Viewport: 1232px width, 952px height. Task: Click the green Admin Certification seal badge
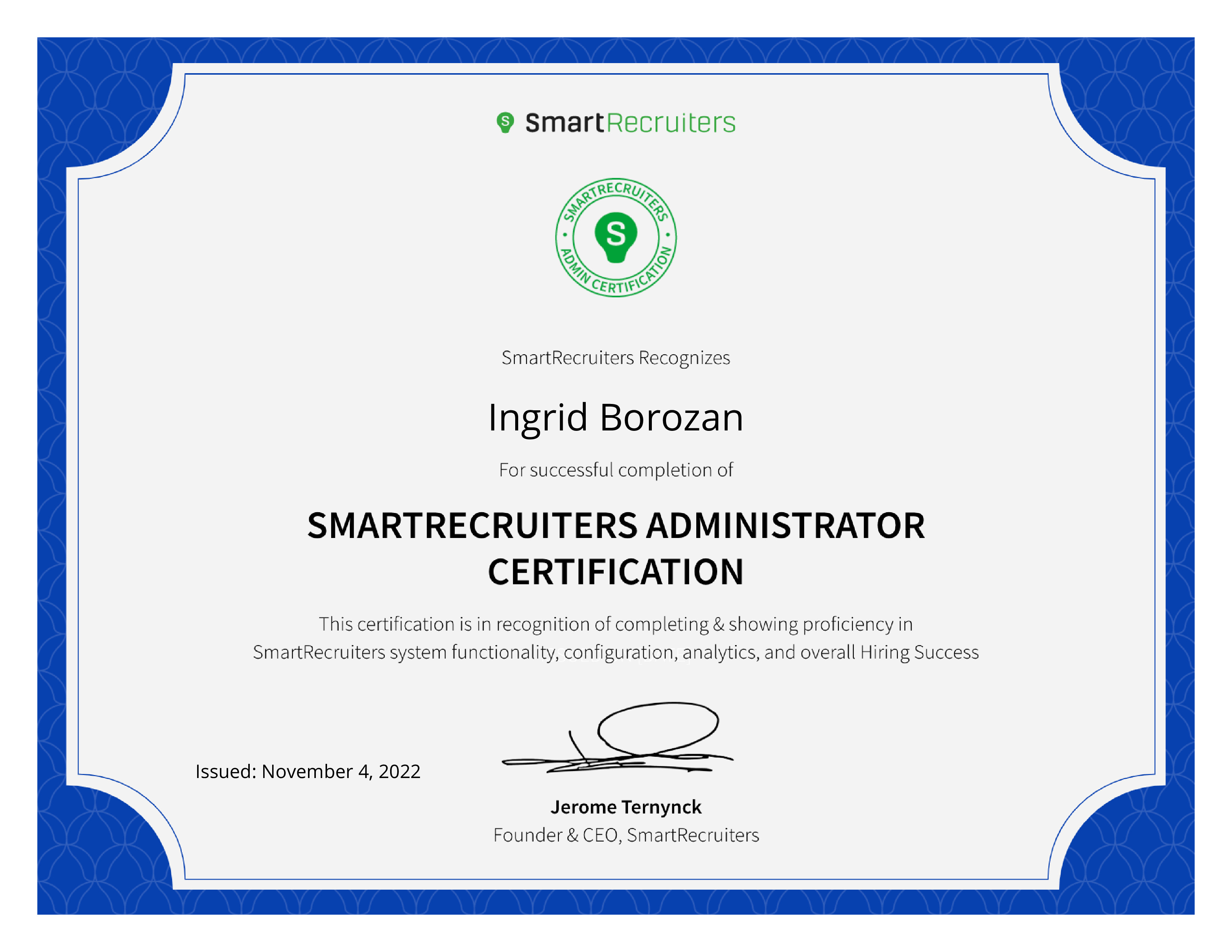[x=616, y=237]
